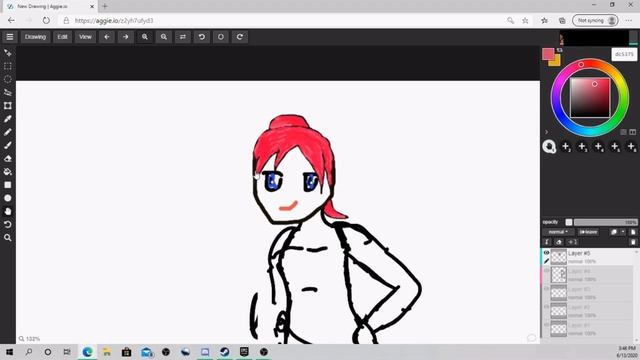
Task: Click inside the saturation square picker
Action: 590,98
